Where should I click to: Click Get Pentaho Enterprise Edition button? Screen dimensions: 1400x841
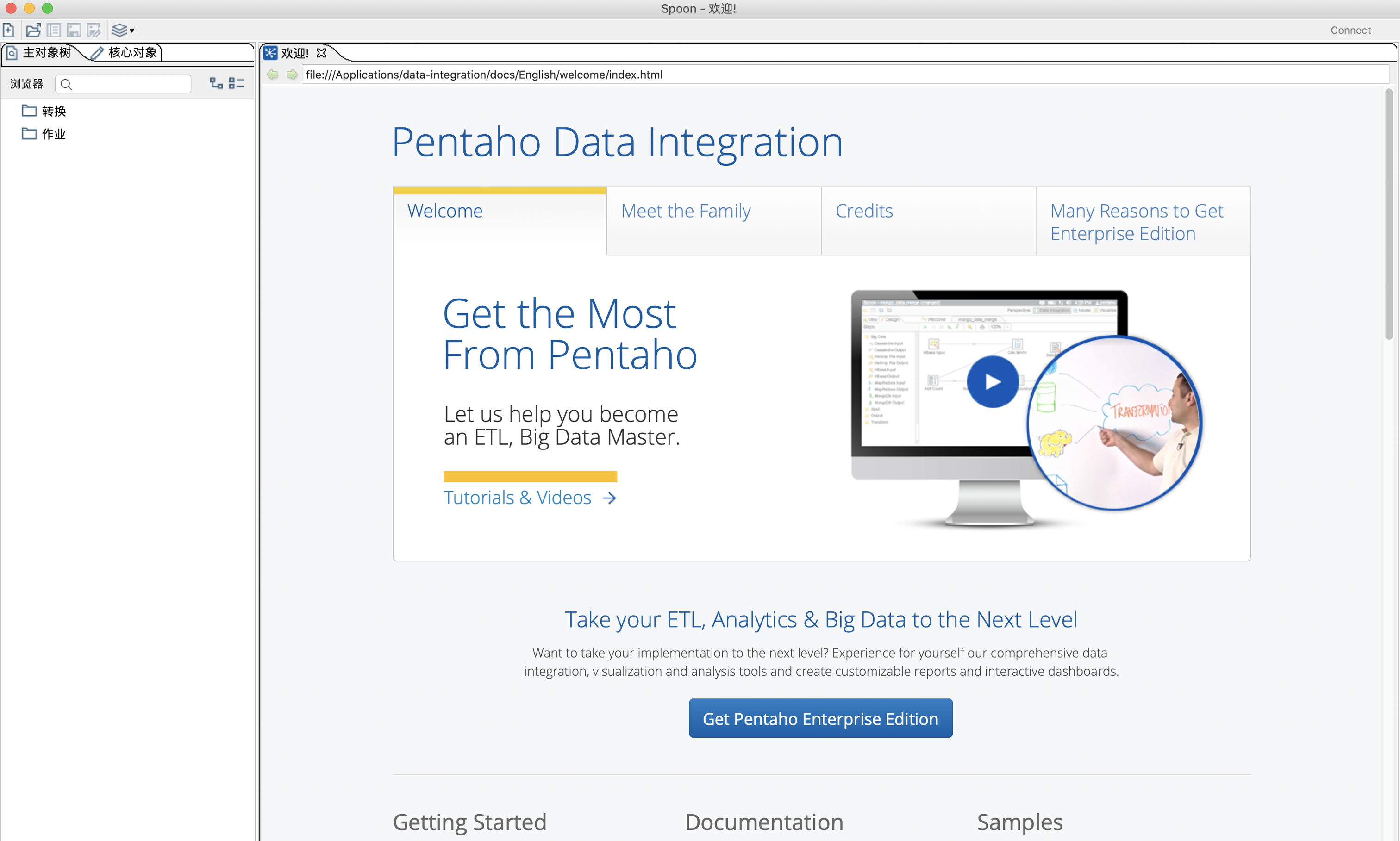(x=820, y=718)
